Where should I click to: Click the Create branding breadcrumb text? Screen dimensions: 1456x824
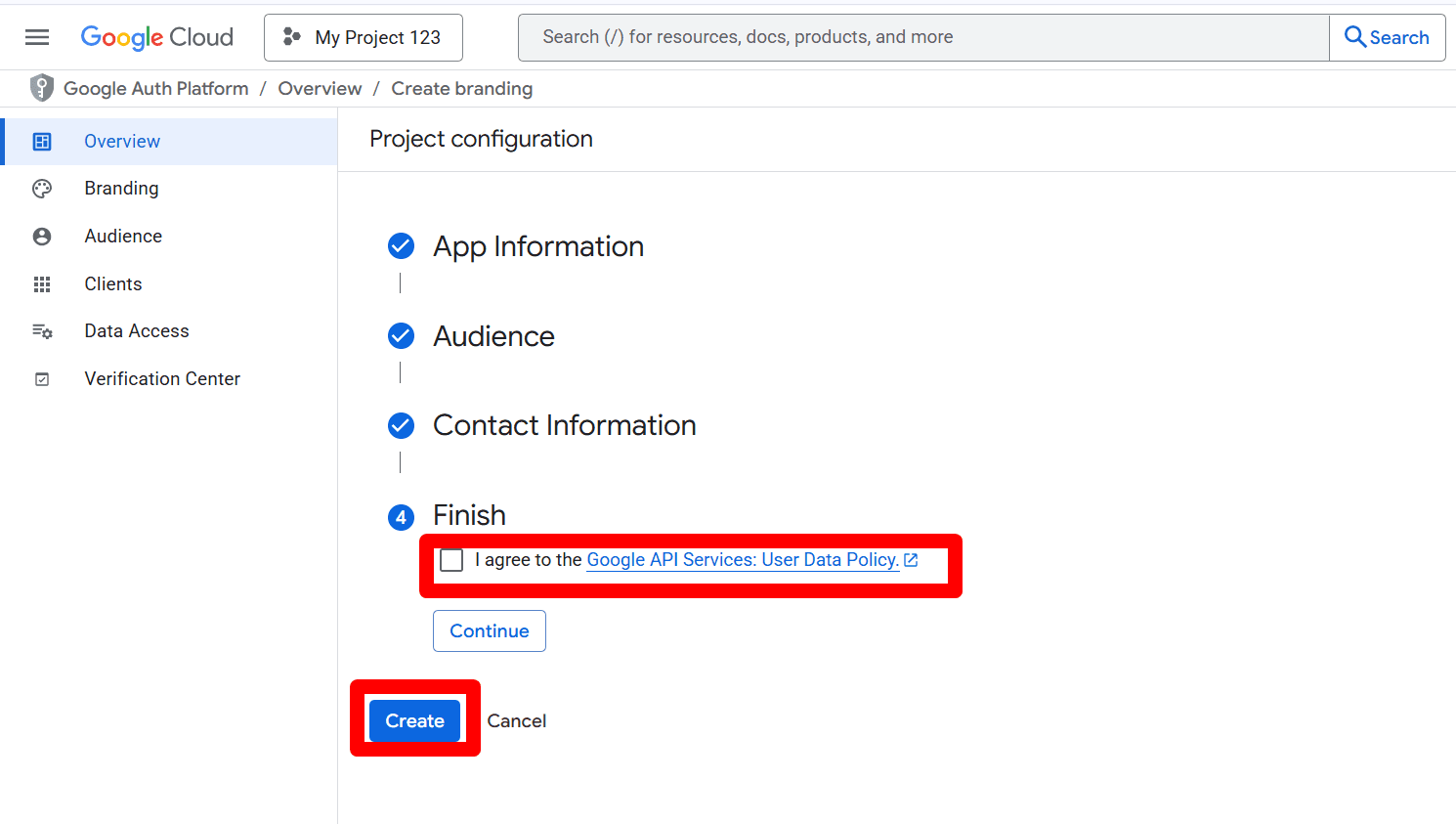point(462,88)
